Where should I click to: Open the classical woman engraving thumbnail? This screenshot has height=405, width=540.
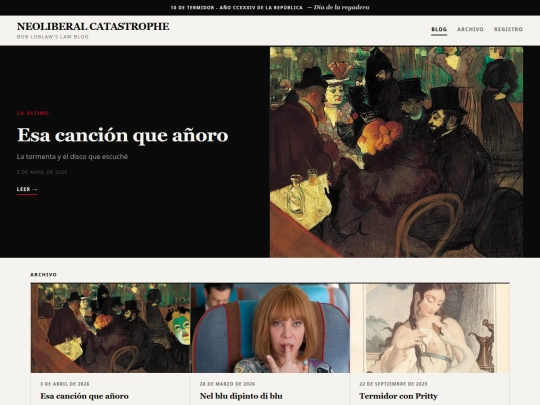pos(429,328)
